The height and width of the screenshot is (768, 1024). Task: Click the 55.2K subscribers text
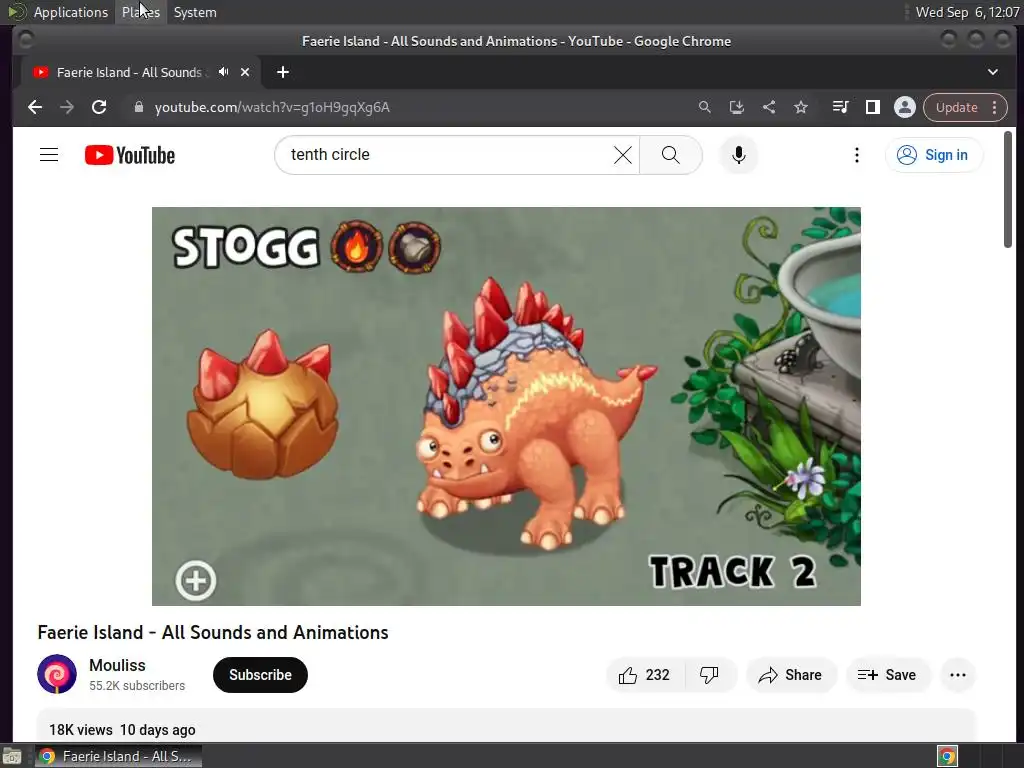(137, 686)
